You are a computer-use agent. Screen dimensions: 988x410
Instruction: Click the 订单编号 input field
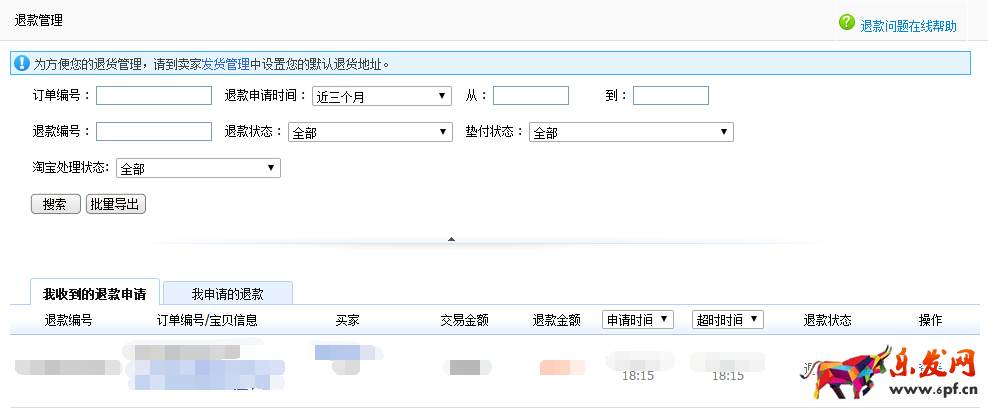(153, 96)
